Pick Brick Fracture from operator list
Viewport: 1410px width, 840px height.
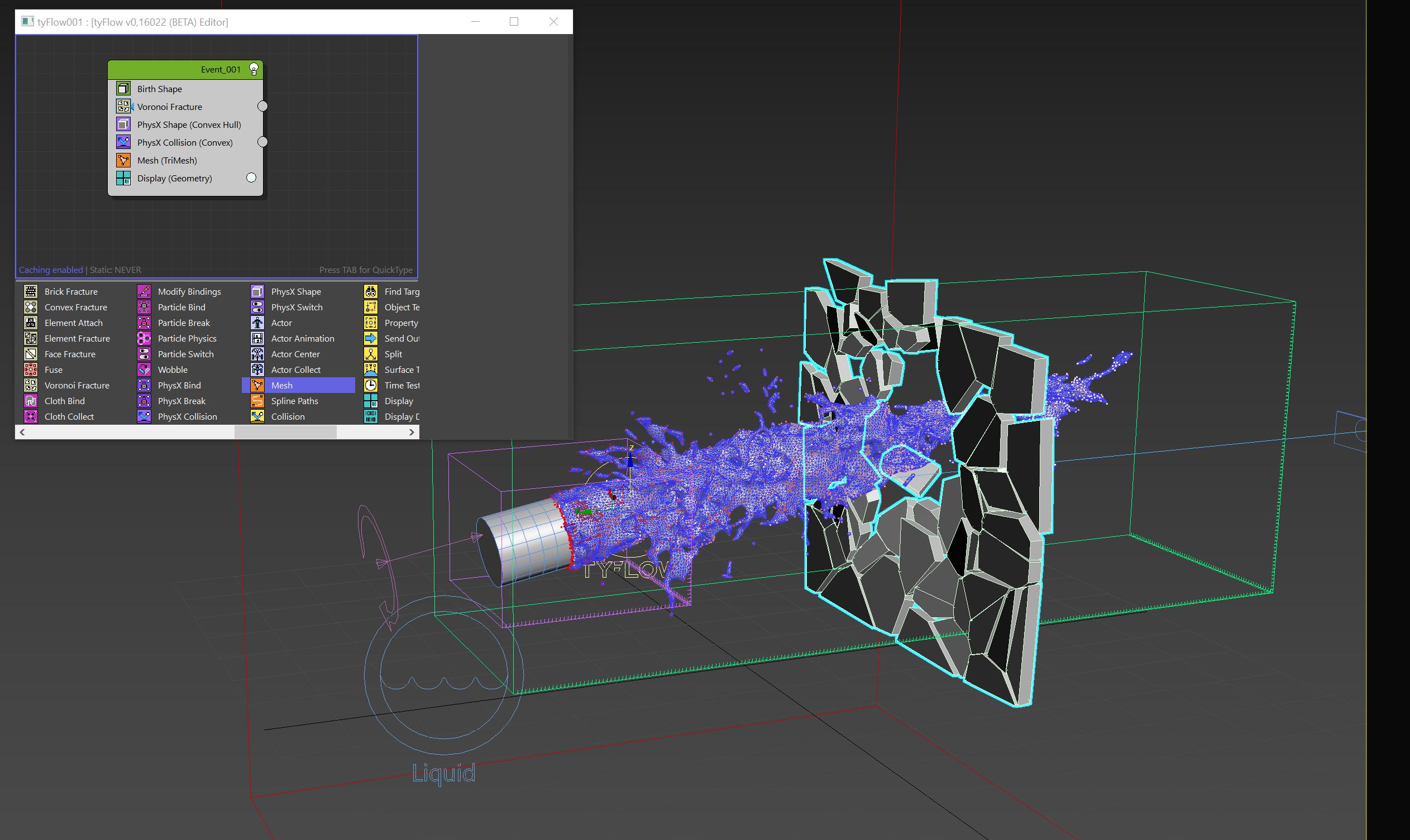pos(71,291)
